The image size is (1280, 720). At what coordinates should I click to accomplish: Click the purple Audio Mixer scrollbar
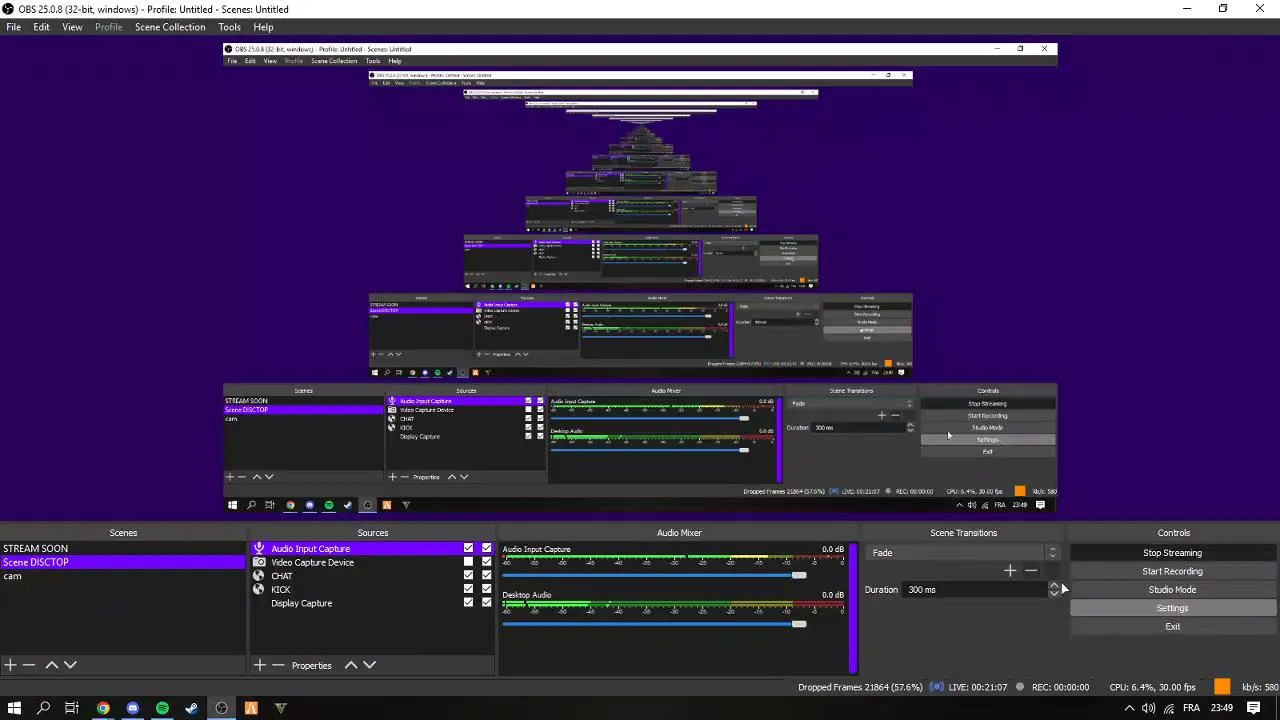853,608
